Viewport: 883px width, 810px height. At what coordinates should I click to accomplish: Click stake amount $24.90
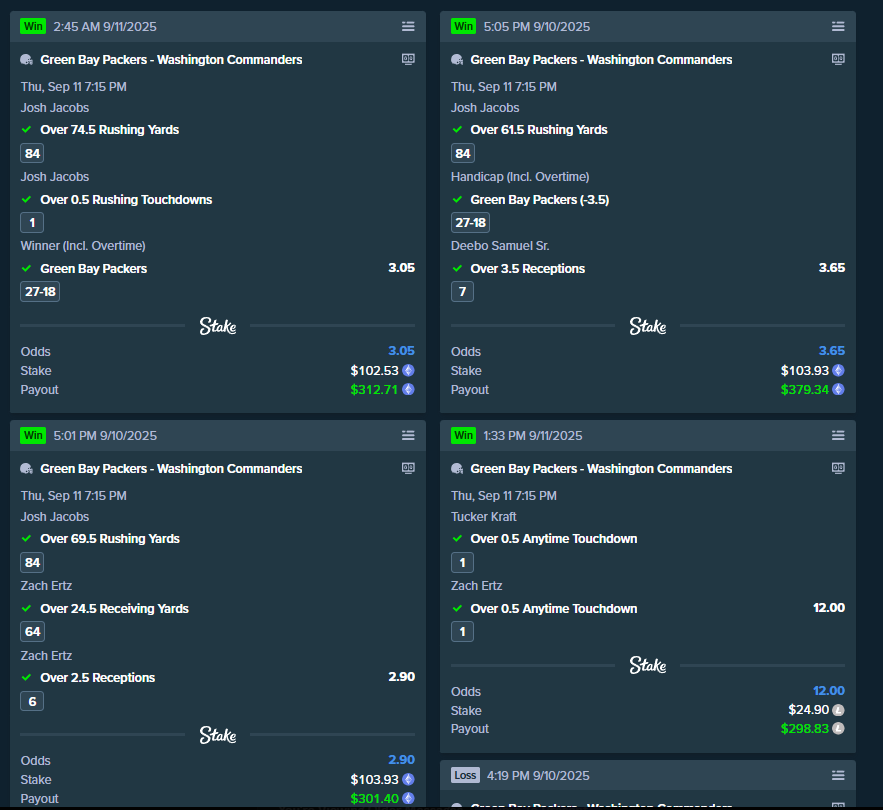coord(809,710)
